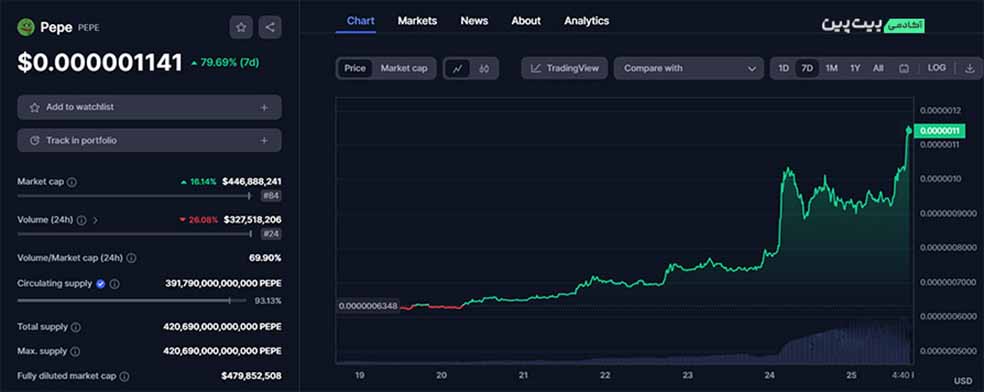Click the starting price label 0.0000006348
Screen dimensions: 984x392
coord(368,307)
